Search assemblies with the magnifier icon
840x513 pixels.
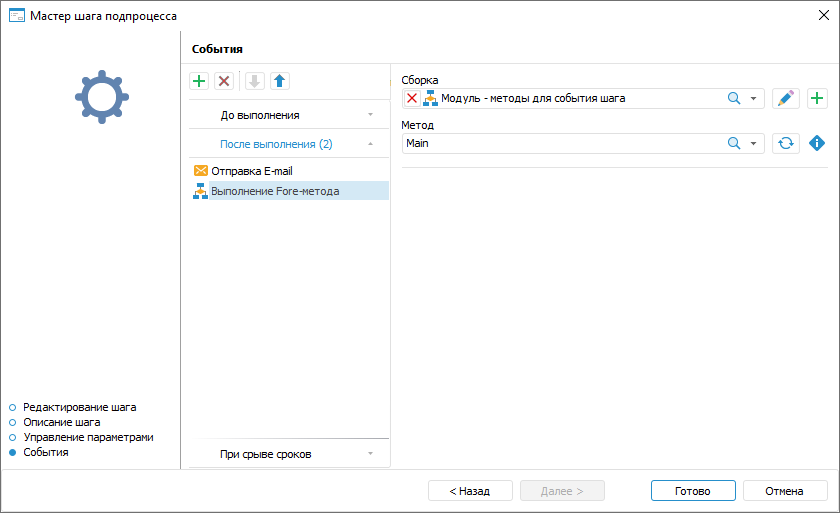click(x=733, y=98)
